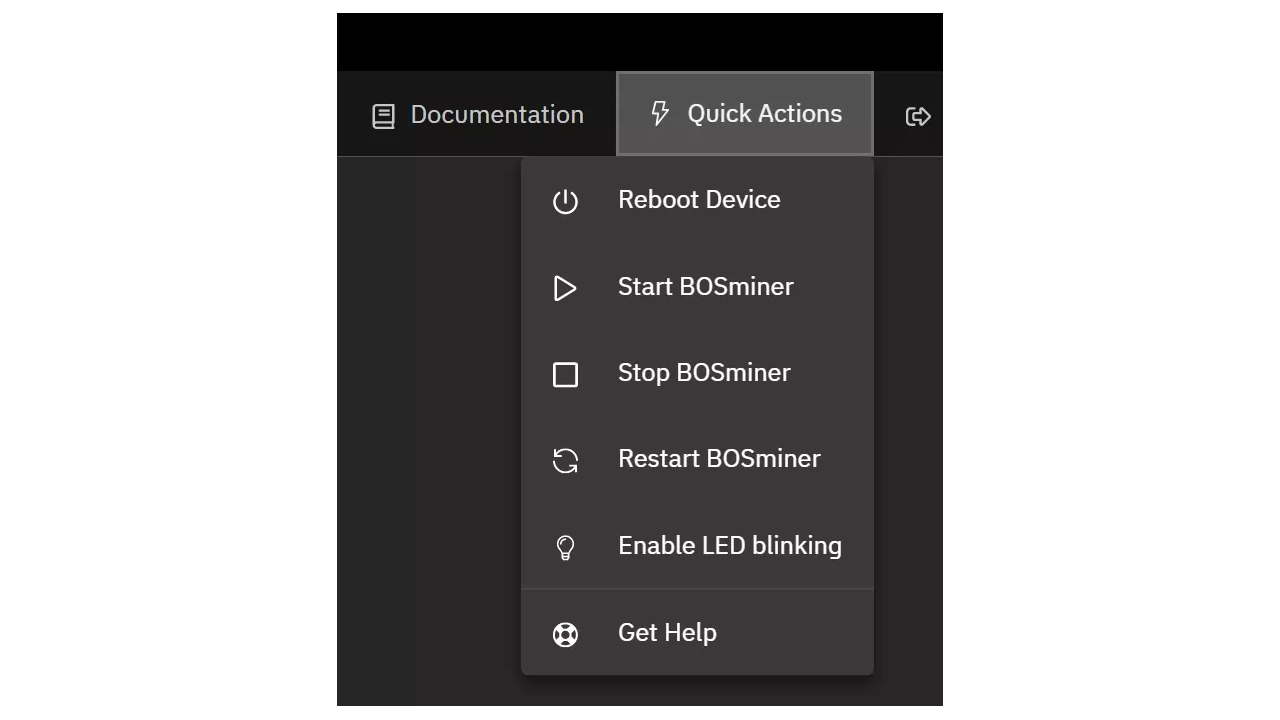The width and height of the screenshot is (1280, 720).
Task: Choose Reboot Device from the menu
Action: click(697, 200)
